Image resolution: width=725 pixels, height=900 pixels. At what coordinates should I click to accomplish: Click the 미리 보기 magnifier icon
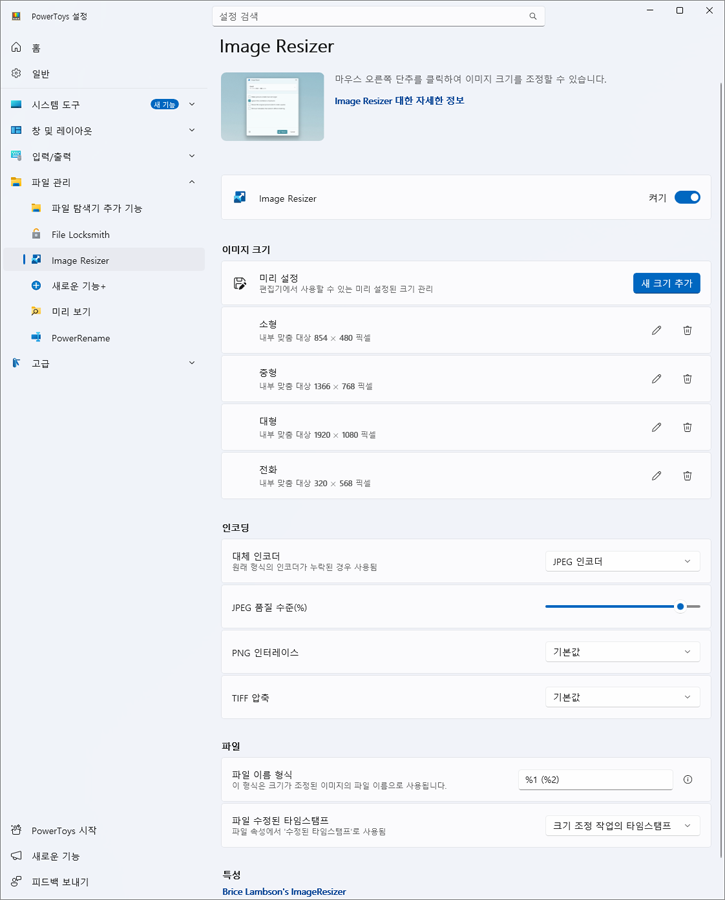tap(36, 311)
